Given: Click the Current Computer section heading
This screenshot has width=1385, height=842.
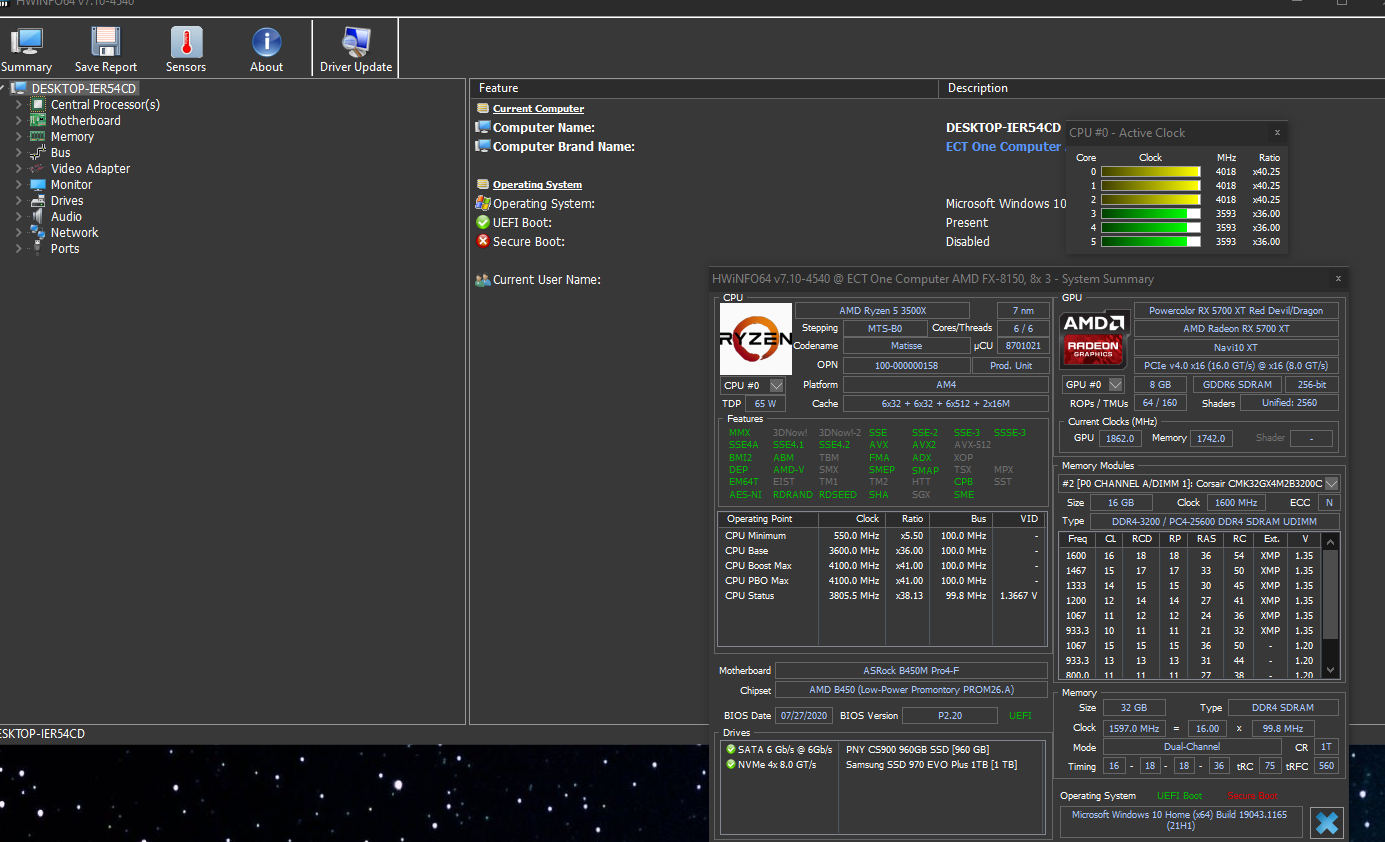Looking at the screenshot, I should coord(538,108).
